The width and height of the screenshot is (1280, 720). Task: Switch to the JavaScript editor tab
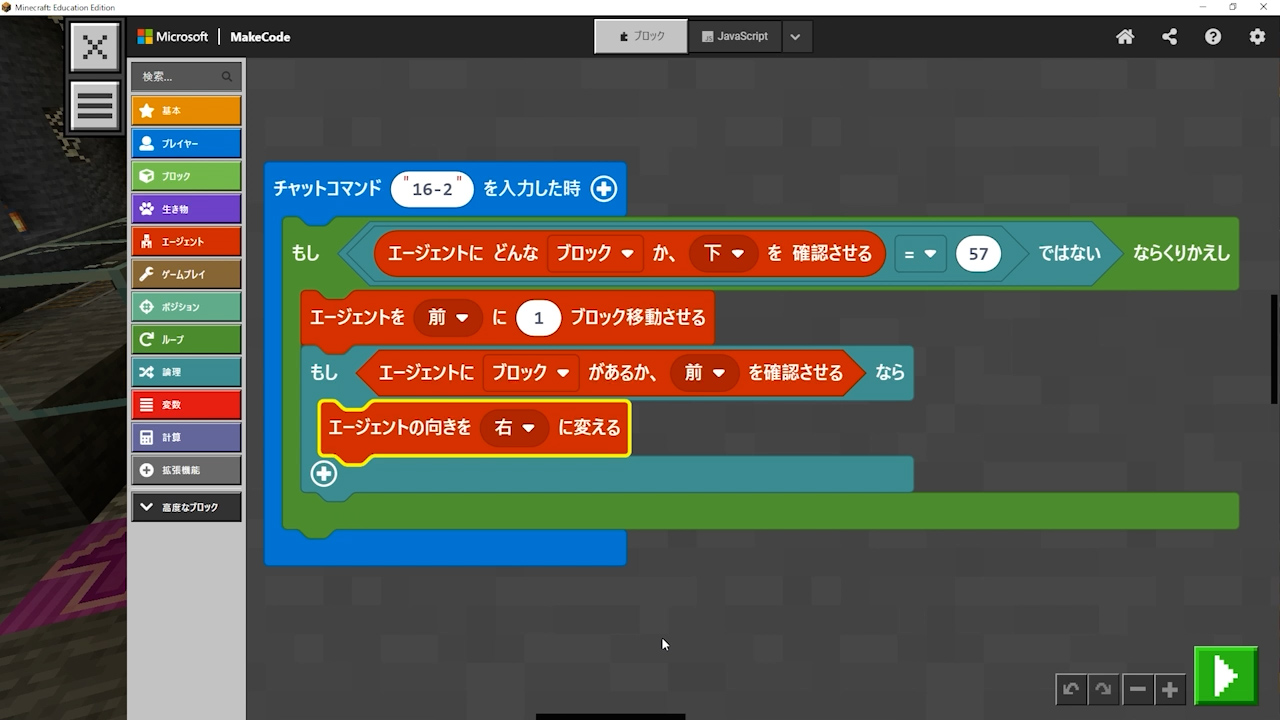735,36
